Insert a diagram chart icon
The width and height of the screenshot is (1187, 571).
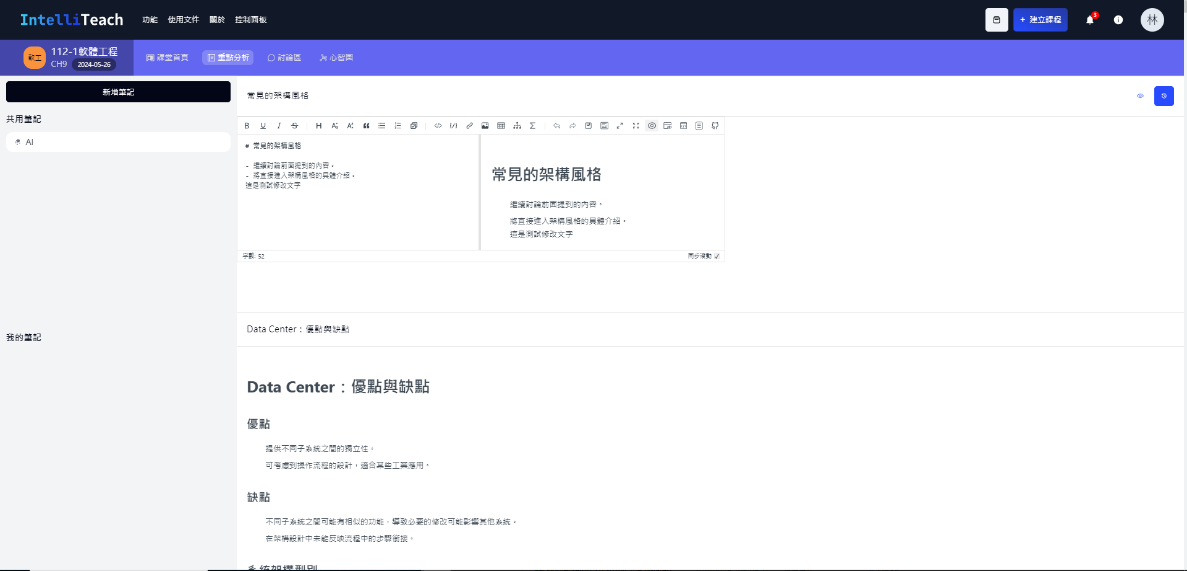[517, 126]
